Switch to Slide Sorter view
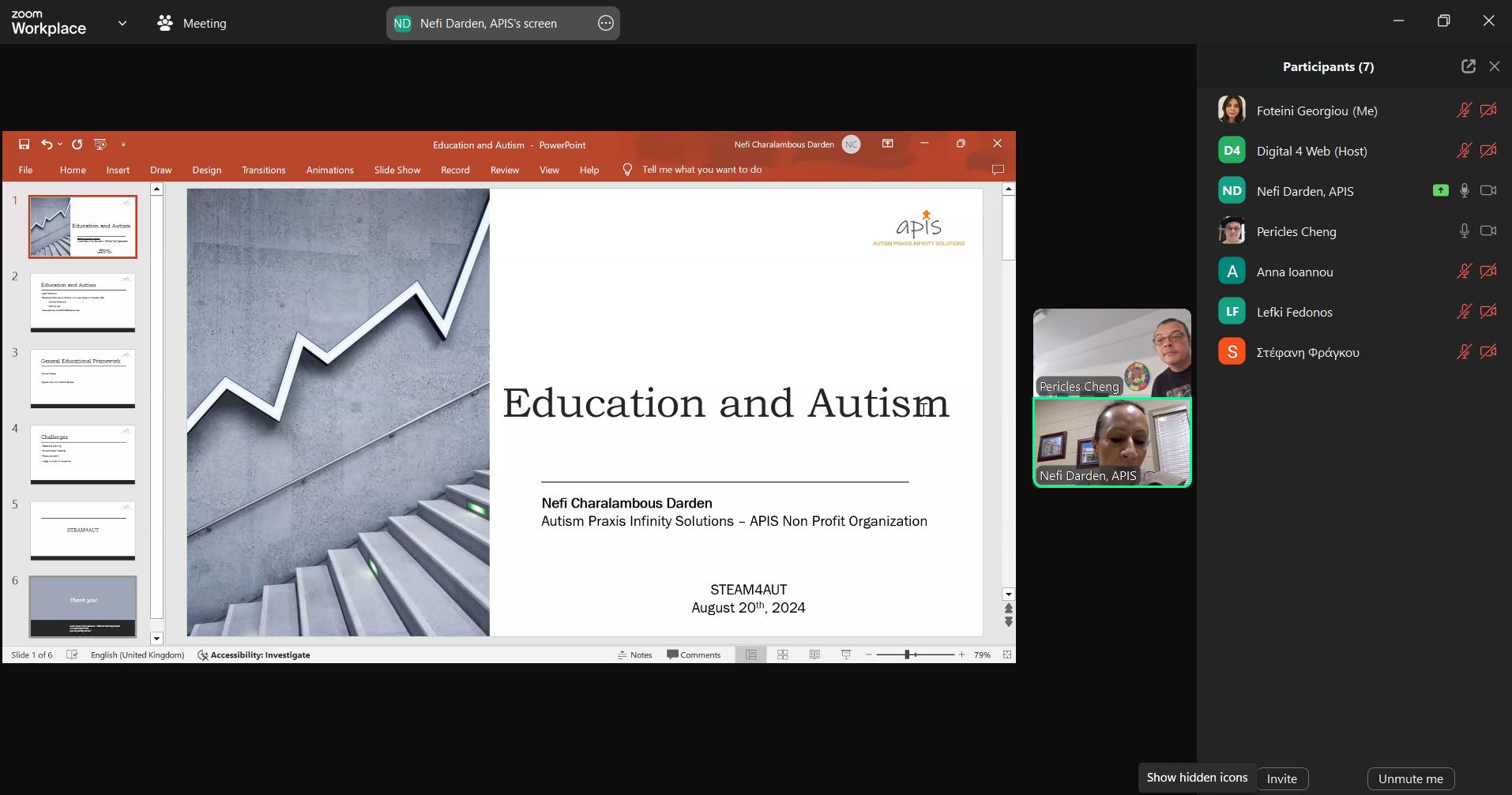1512x795 pixels. coord(783,655)
